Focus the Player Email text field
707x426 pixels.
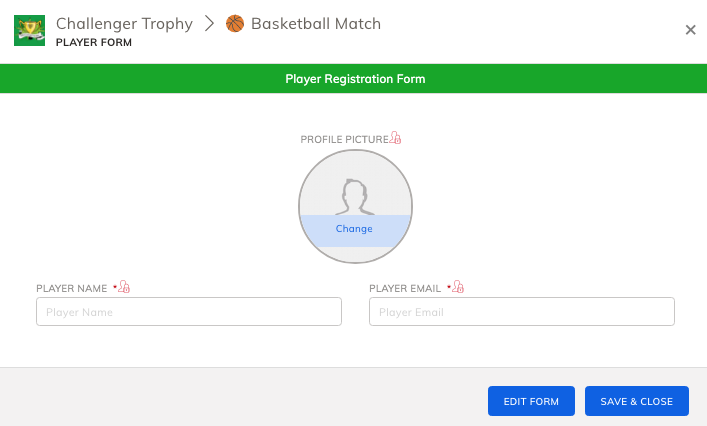coord(522,311)
